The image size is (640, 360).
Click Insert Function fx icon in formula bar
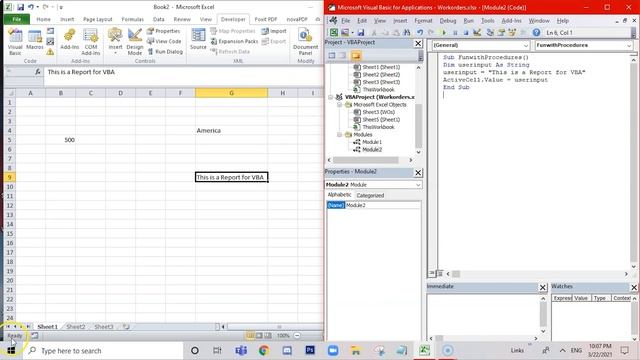(38, 72)
